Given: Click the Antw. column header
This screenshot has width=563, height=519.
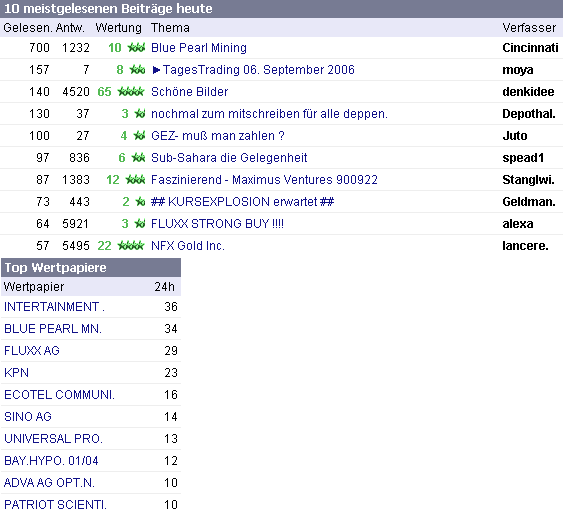Looking at the screenshot, I should (70, 28).
